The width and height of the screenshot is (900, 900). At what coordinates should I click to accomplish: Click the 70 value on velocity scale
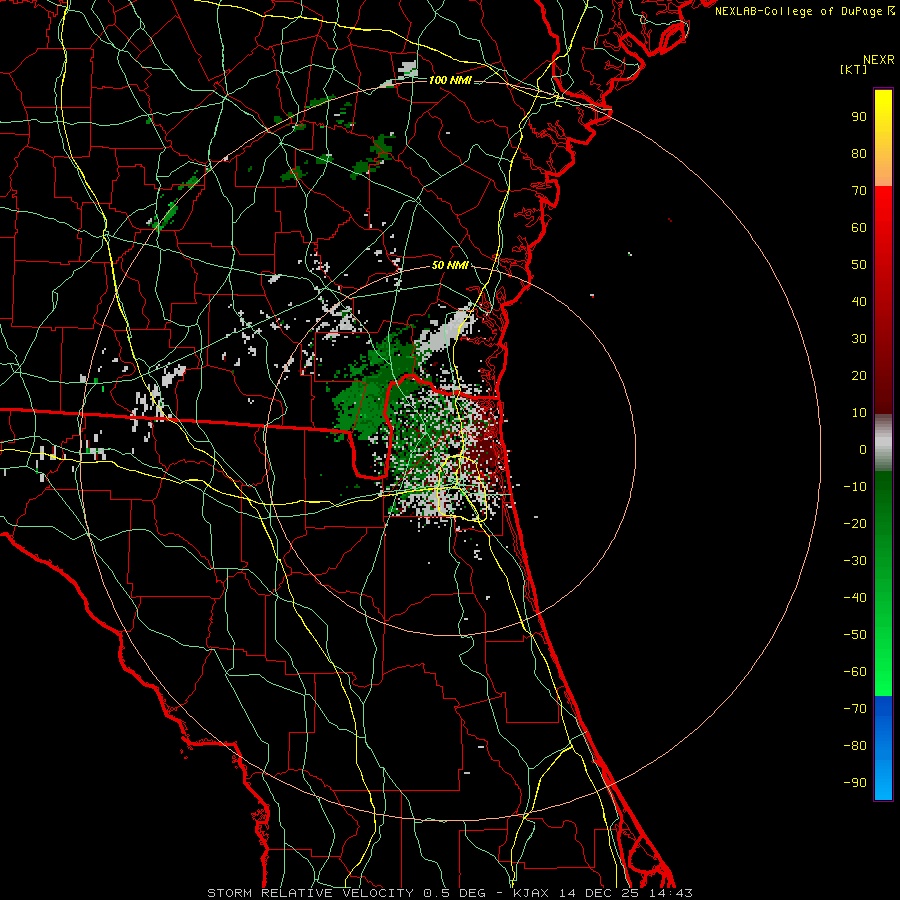tap(859, 191)
